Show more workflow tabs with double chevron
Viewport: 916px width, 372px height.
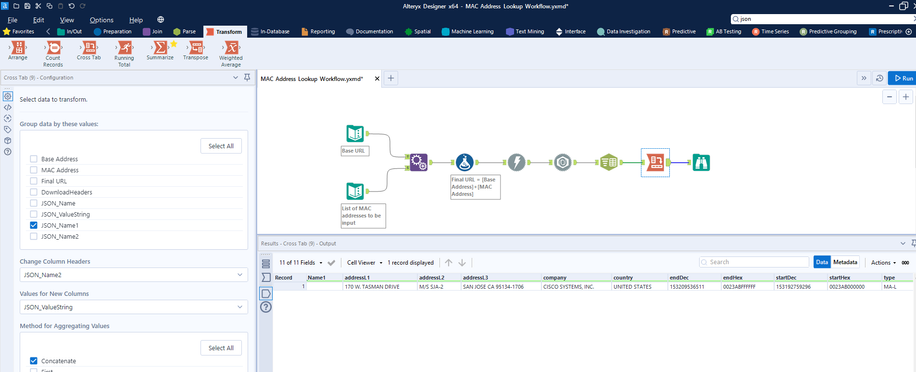point(864,78)
